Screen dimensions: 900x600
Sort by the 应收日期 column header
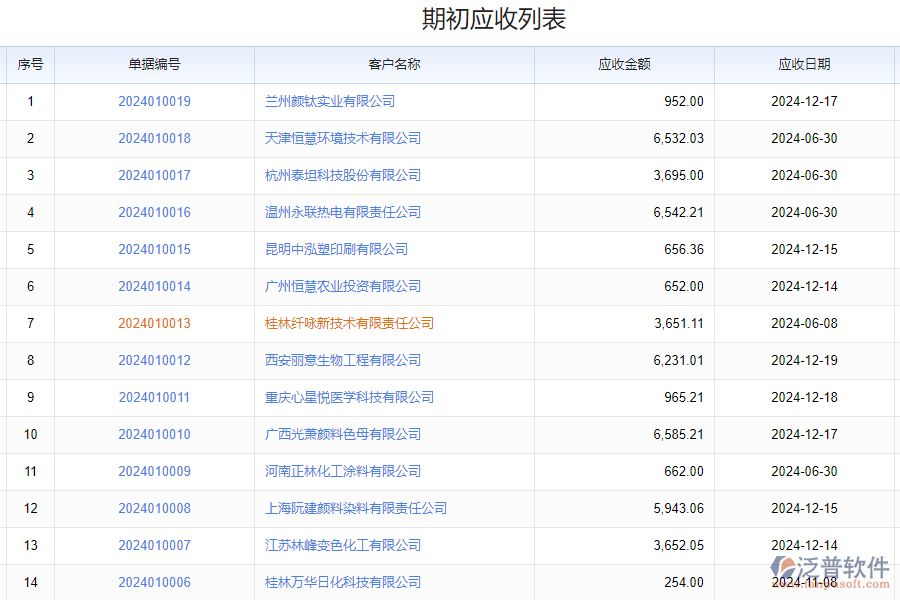click(806, 64)
